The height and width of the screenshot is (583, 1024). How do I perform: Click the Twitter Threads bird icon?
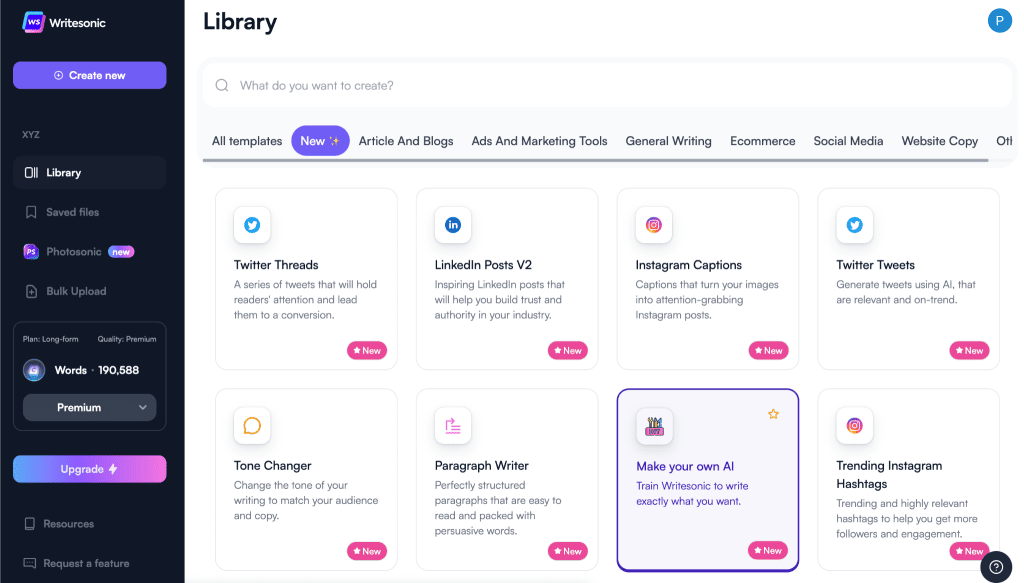pos(252,225)
